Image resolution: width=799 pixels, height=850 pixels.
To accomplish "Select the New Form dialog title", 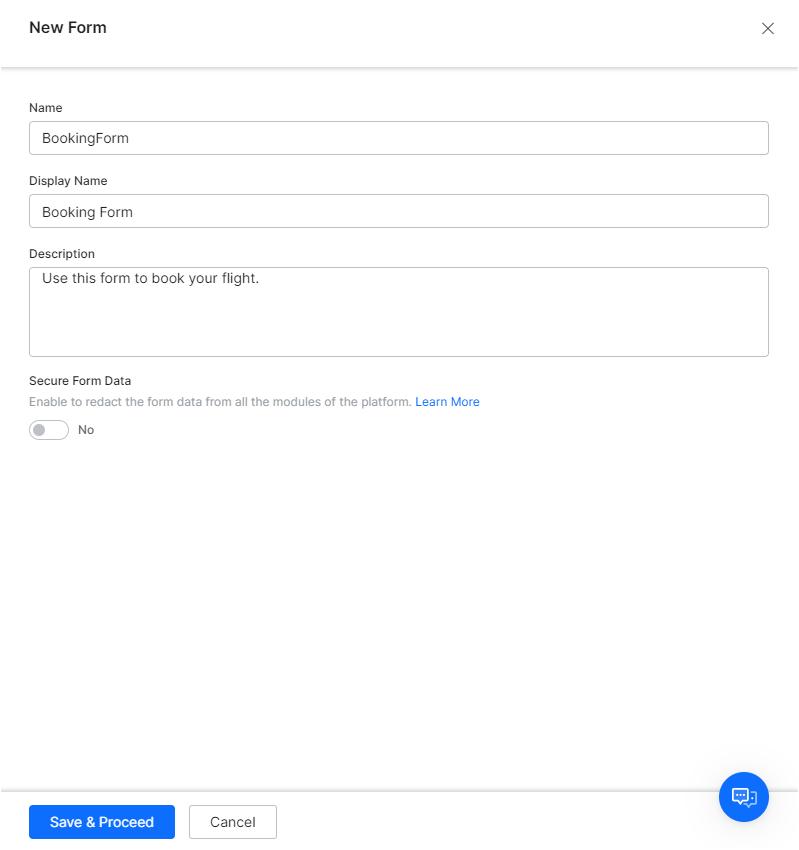I will [x=67, y=27].
